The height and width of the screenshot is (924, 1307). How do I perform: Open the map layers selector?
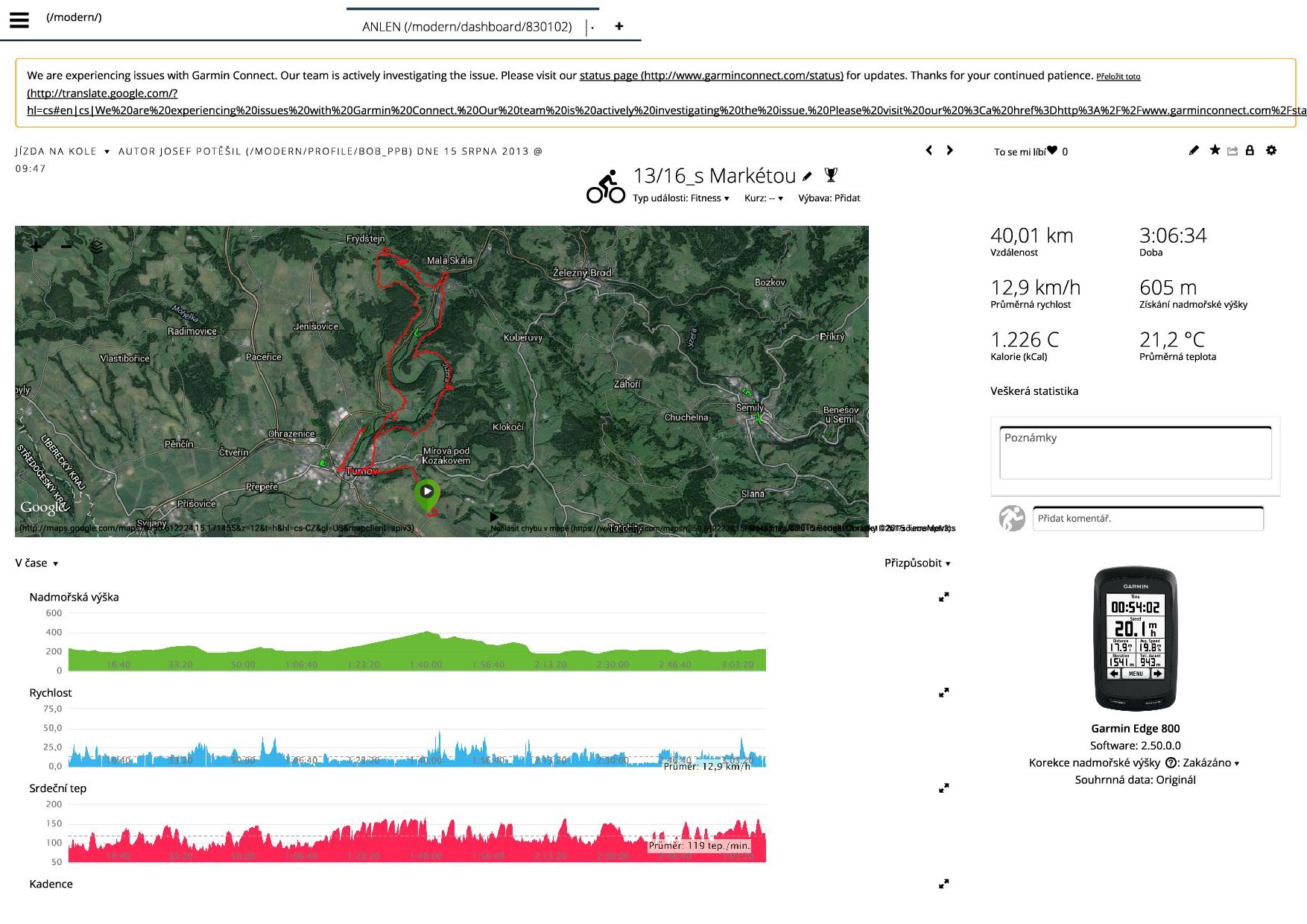(x=96, y=247)
